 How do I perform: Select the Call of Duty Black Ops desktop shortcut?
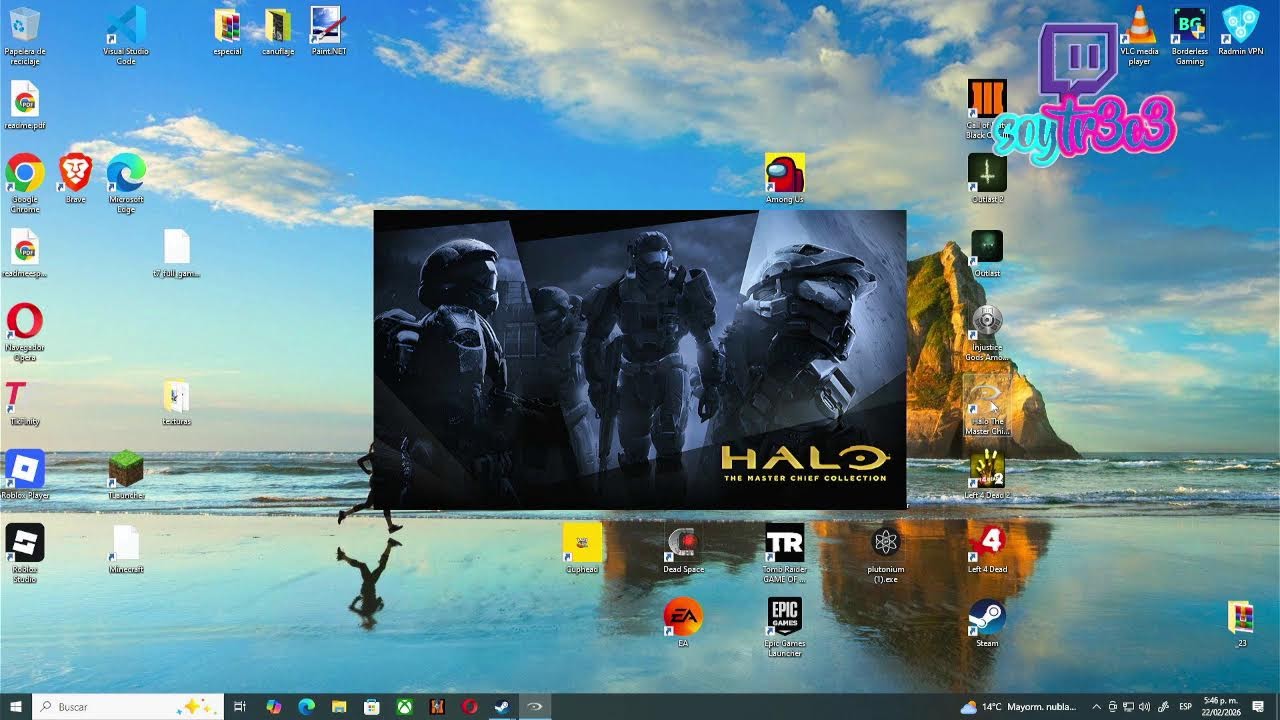[987, 110]
